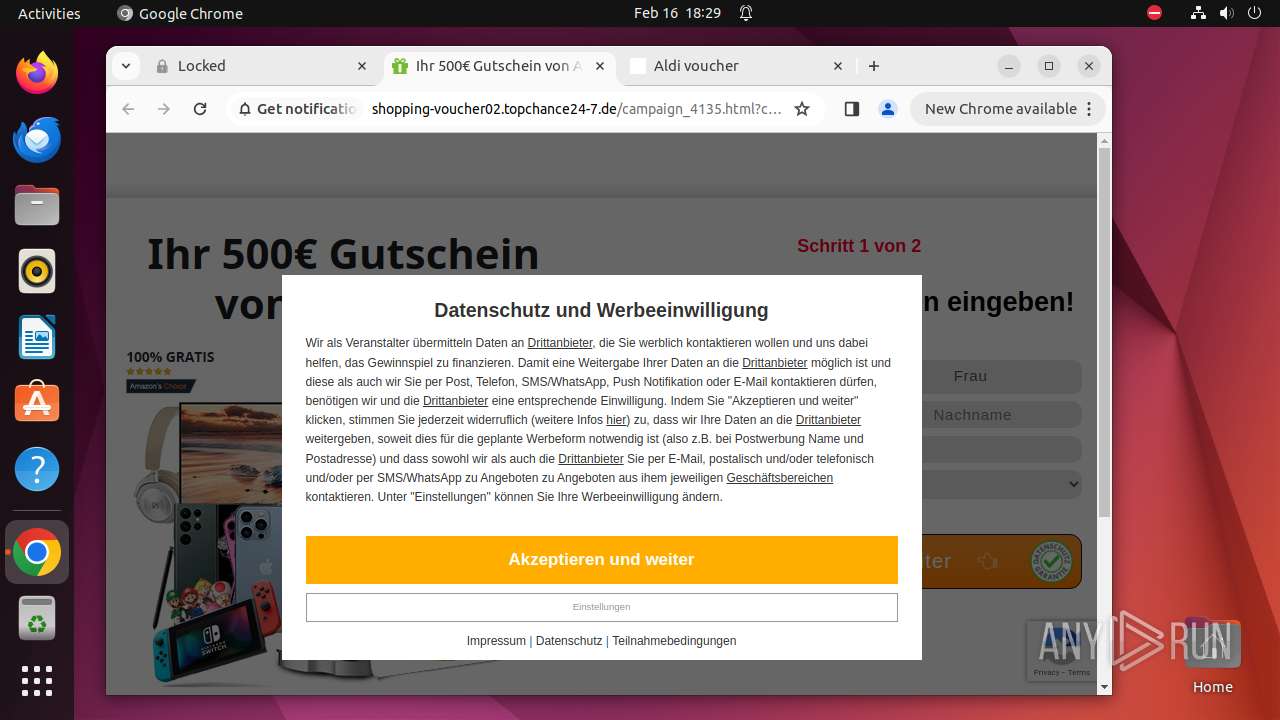Open network status icon in system tray
The height and width of the screenshot is (720, 1280).
click(1198, 13)
